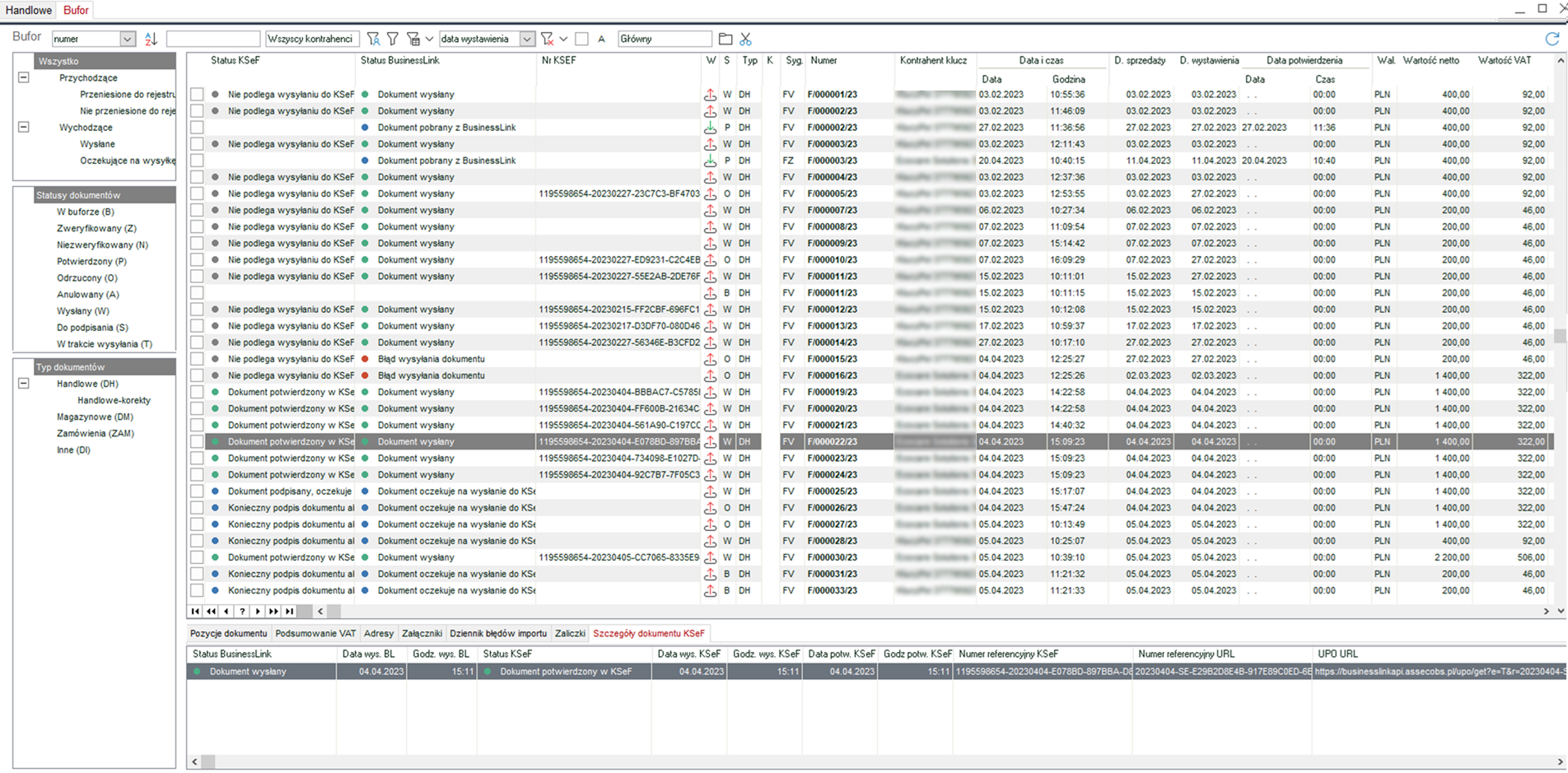
Task: Select the alphabetical sort icon
Action: click(x=152, y=39)
